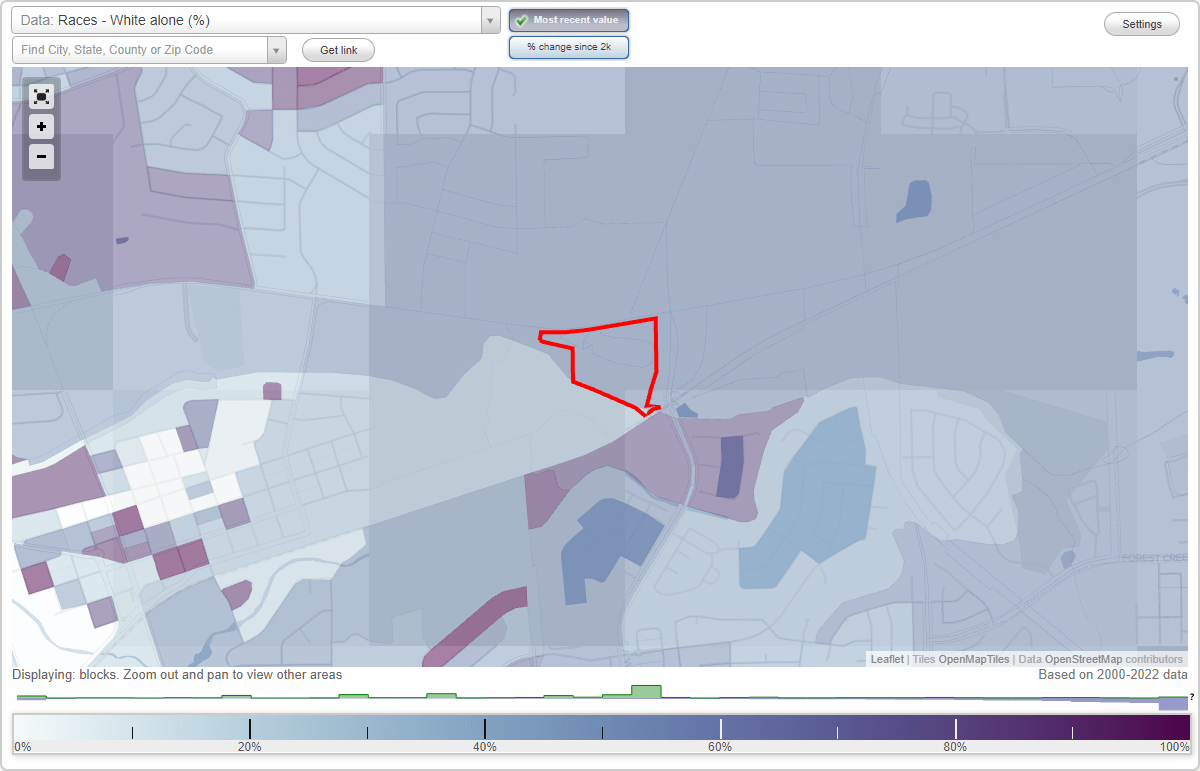Follow the OpenMapTiles link
Image resolution: width=1200 pixels, height=771 pixels.
(x=974, y=659)
